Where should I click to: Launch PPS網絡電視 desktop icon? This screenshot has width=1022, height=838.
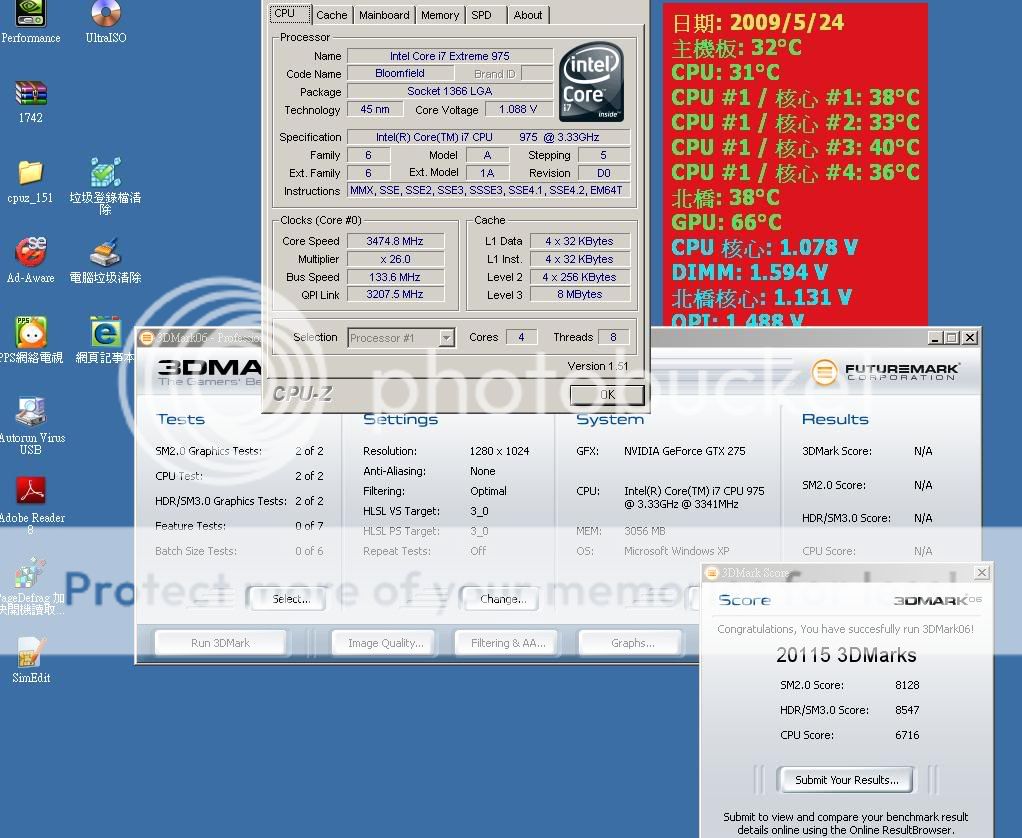[31, 340]
